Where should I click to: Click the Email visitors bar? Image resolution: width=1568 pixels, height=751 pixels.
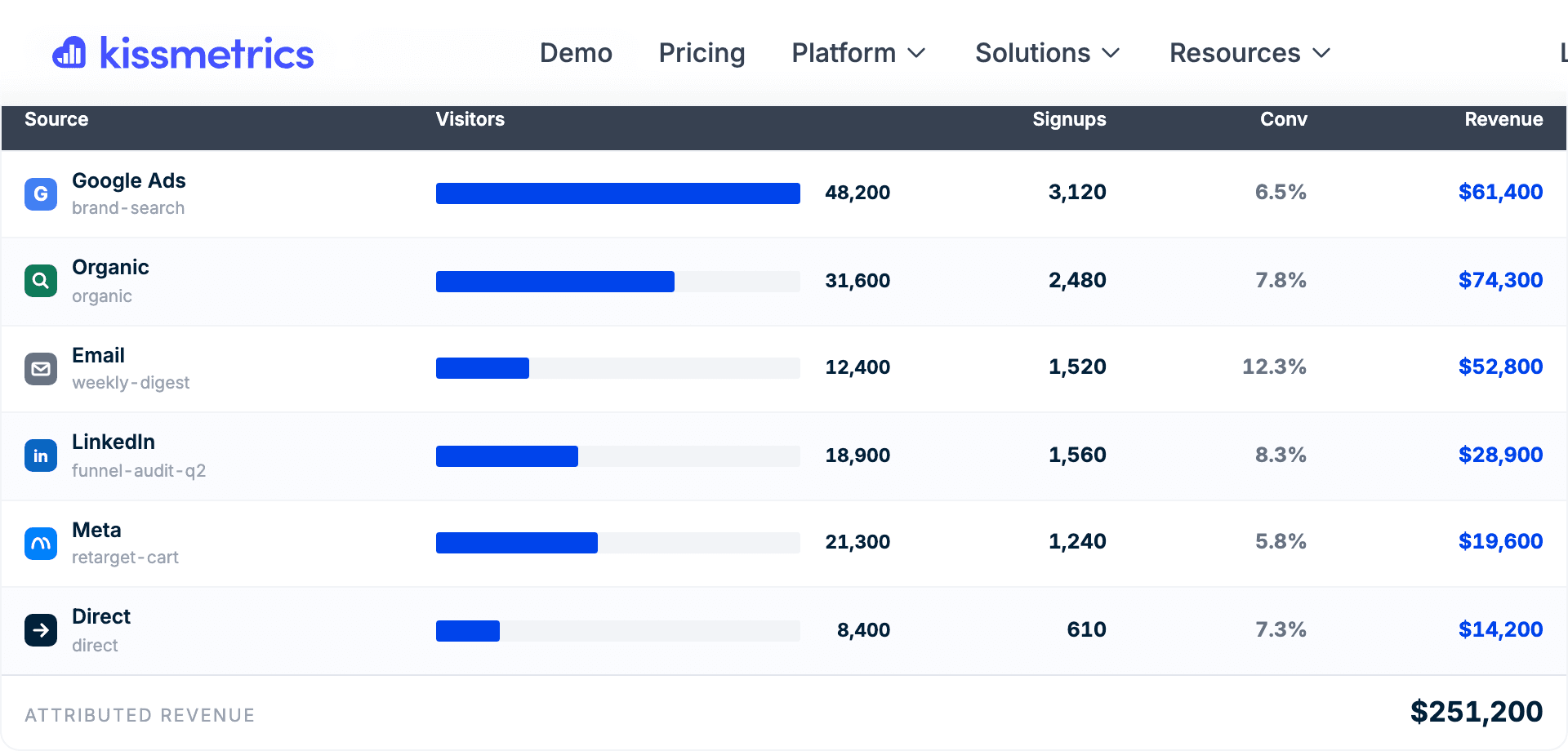tap(618, 368)
